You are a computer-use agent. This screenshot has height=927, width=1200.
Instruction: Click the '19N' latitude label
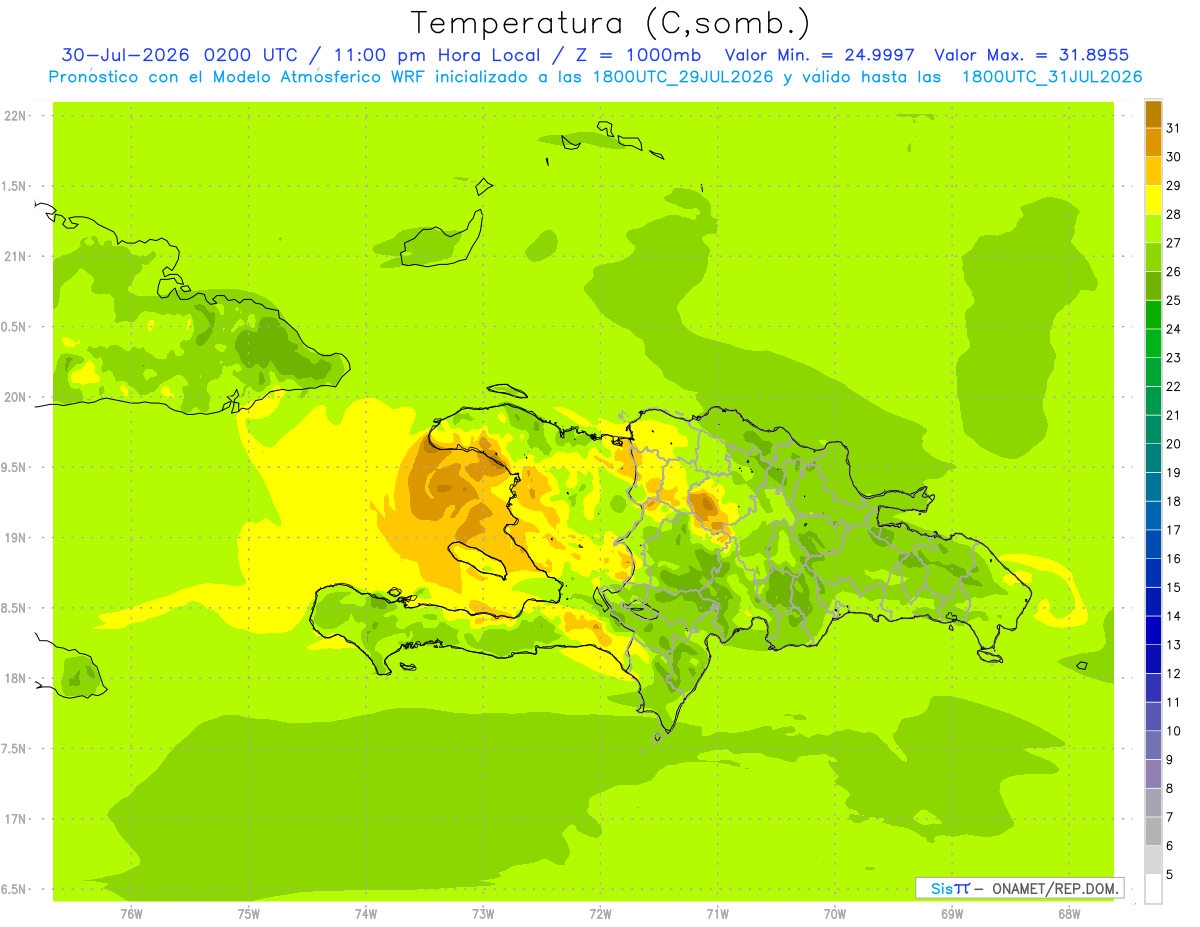coord(16,537)
